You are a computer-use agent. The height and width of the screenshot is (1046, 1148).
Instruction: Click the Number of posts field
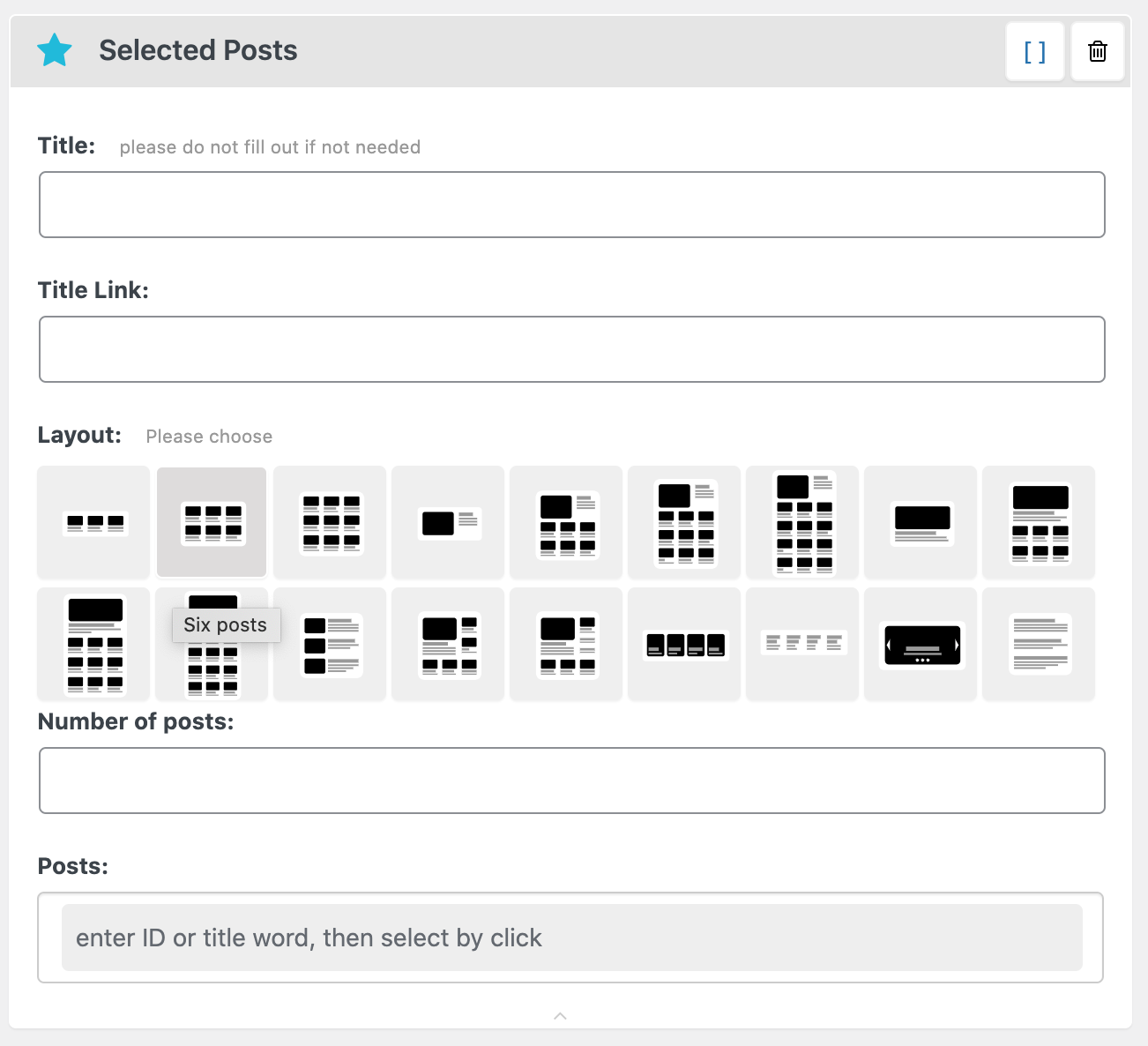pyautogui.click(x=571, y=780)
